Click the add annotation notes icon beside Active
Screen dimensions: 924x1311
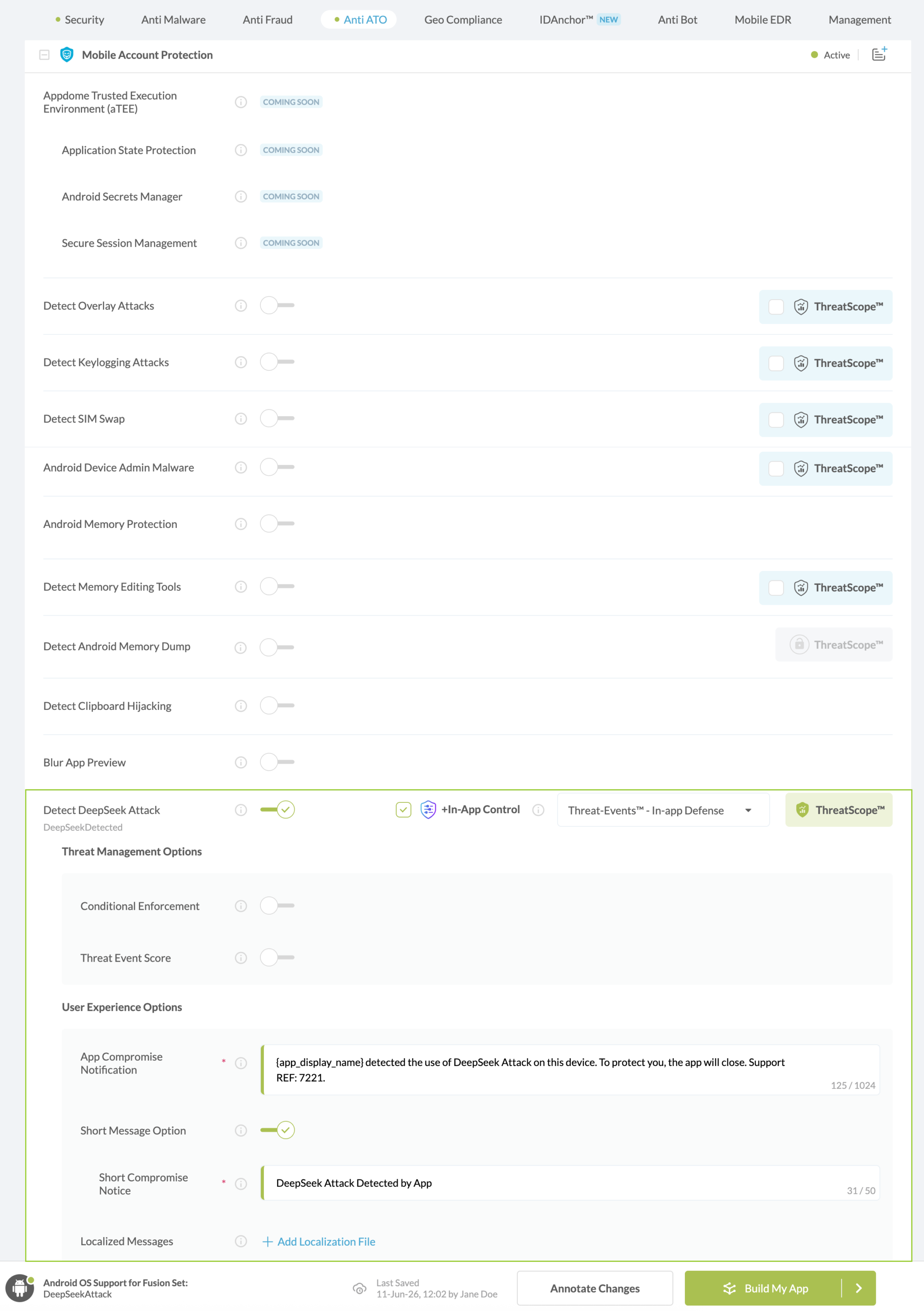[879, 54]
